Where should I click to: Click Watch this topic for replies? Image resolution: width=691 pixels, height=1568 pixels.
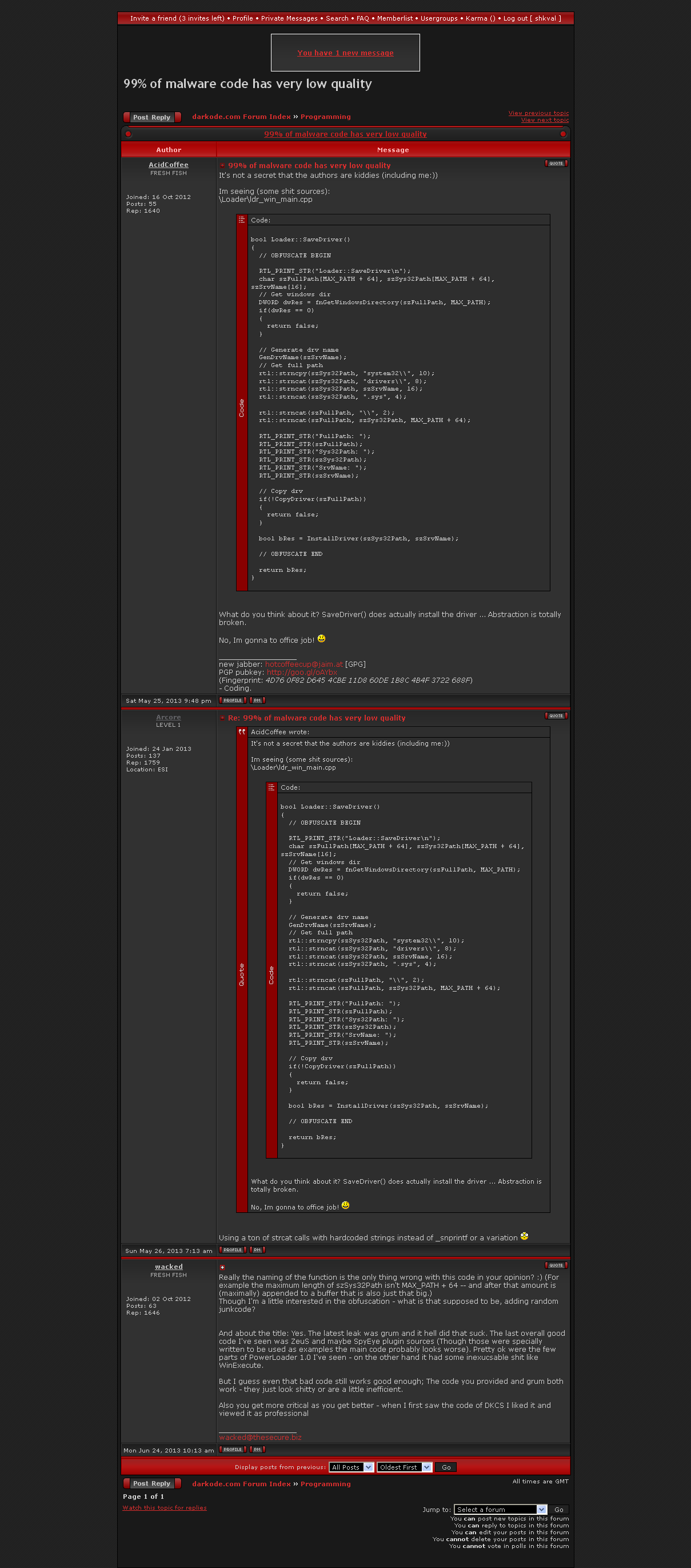click(x=164, y=1507)
